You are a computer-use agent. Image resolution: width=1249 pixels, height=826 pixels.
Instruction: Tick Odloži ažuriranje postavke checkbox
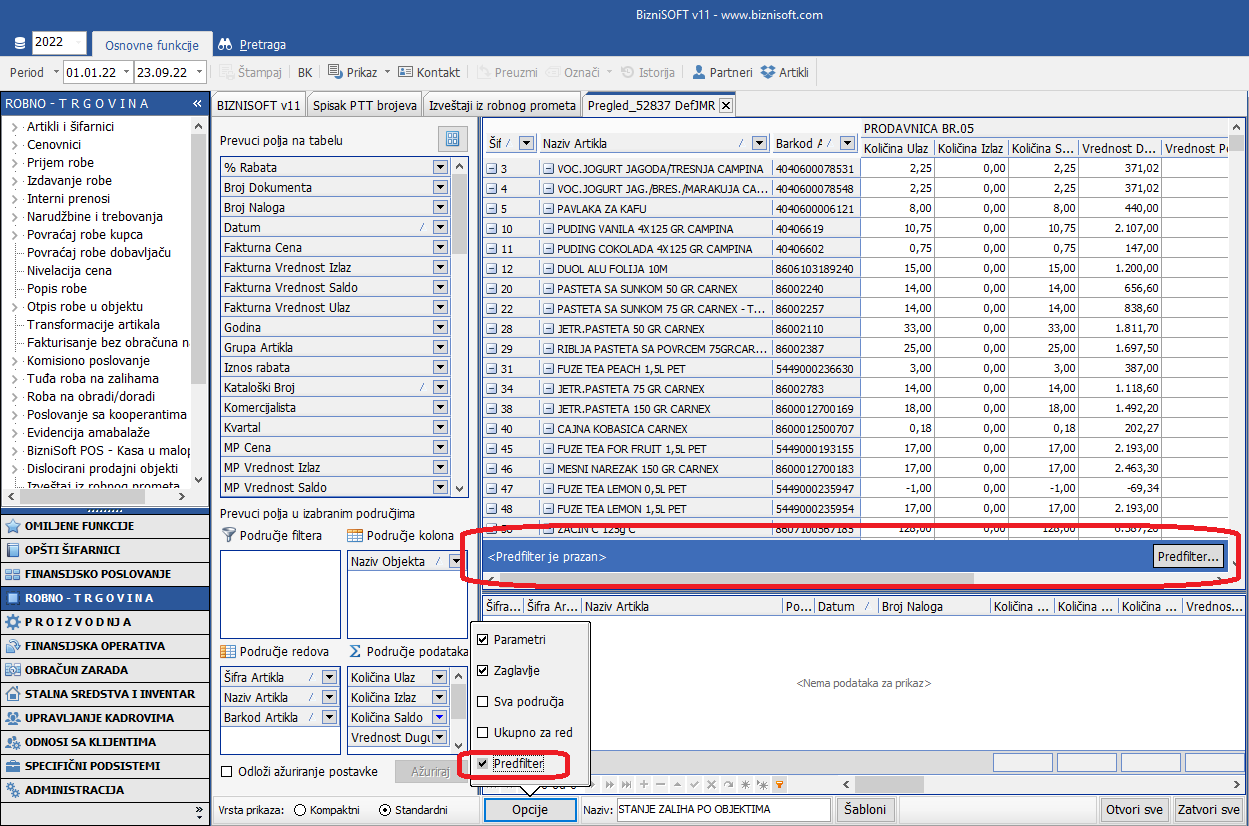227,771
